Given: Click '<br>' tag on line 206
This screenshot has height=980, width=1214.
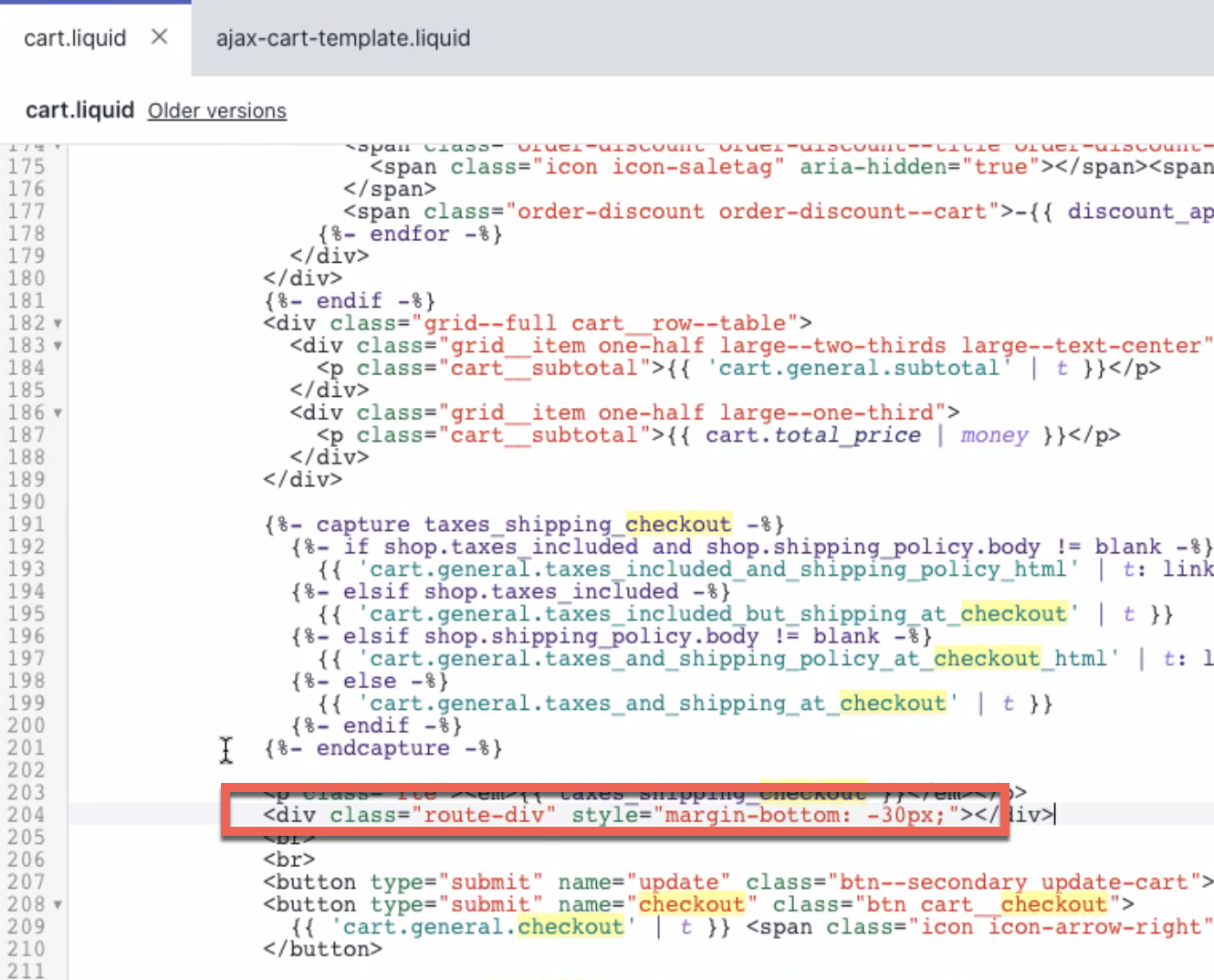Looking at the screenshot, I should tap(289, 860).
